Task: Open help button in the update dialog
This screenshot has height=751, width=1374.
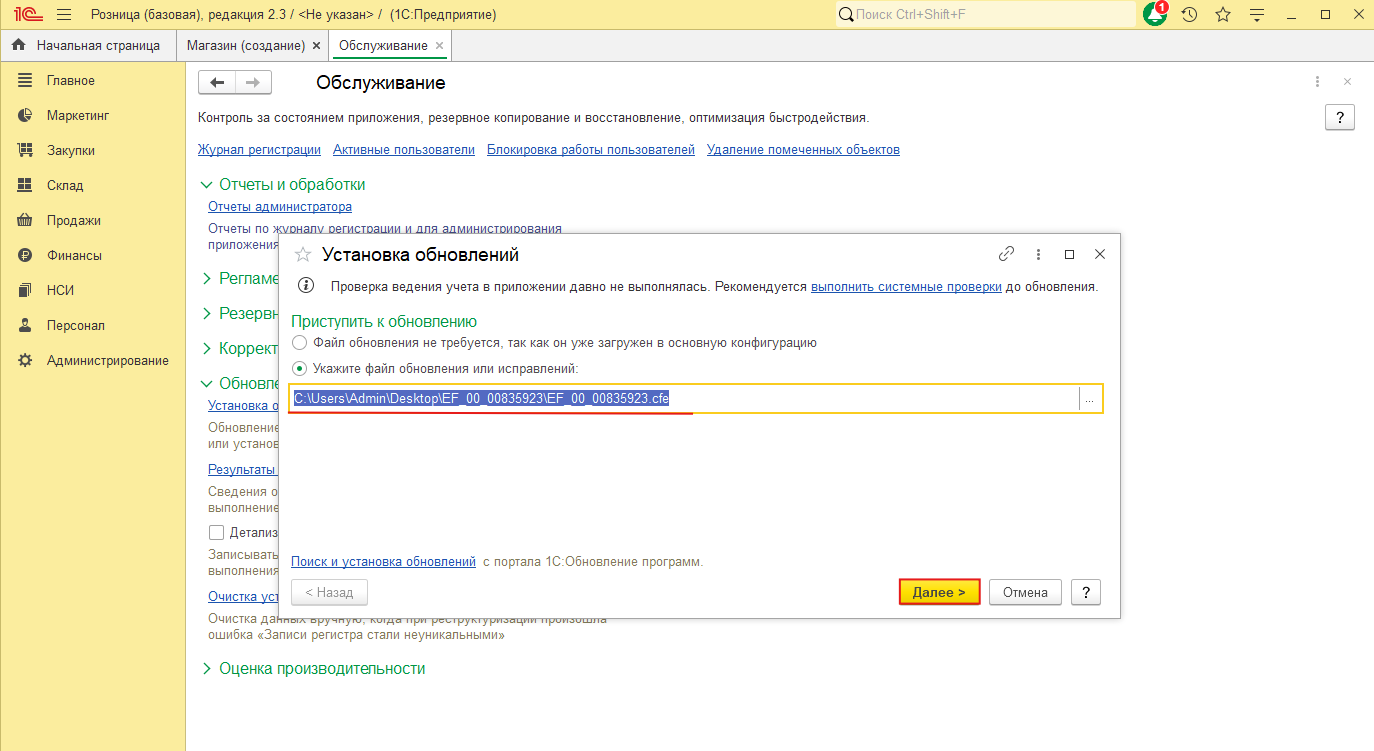Action: 1086,592
